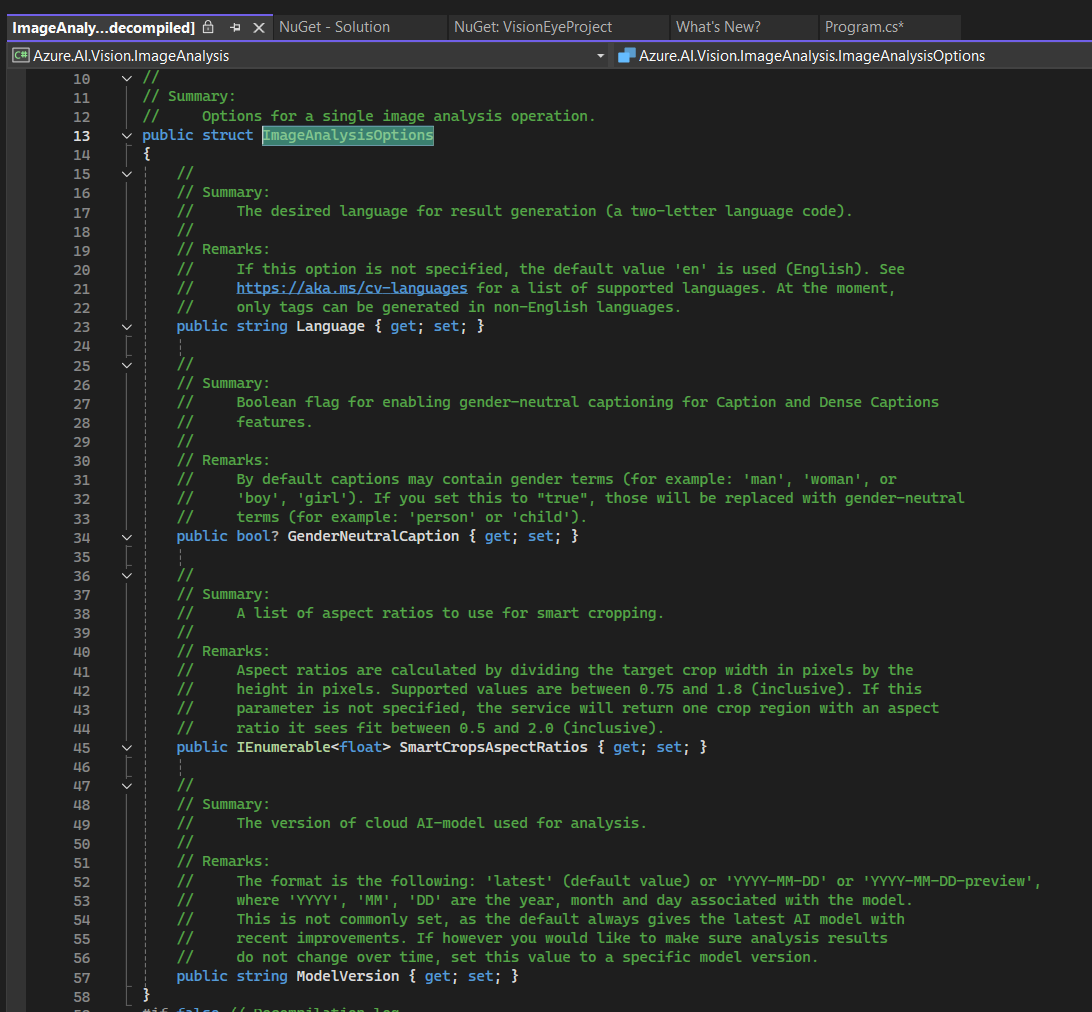Click the struct icon beside ImageAnalysisOptions dropdown

[627, 55]
